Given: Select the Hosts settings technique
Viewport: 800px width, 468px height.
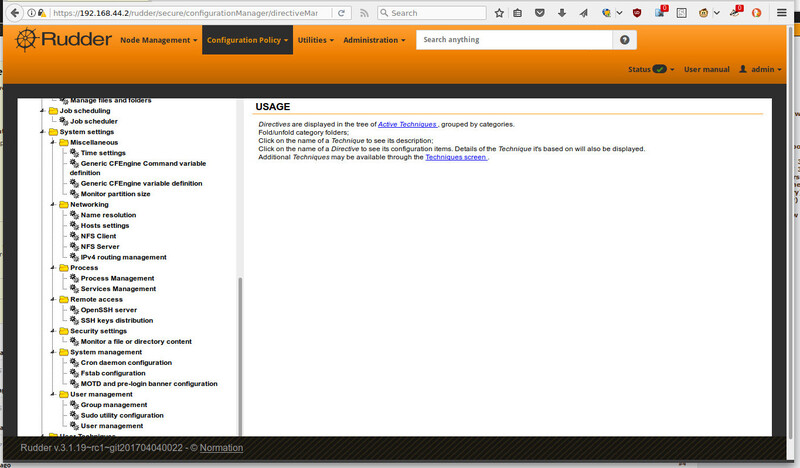Looking at the screenshot, I should [x=105, y=226].
